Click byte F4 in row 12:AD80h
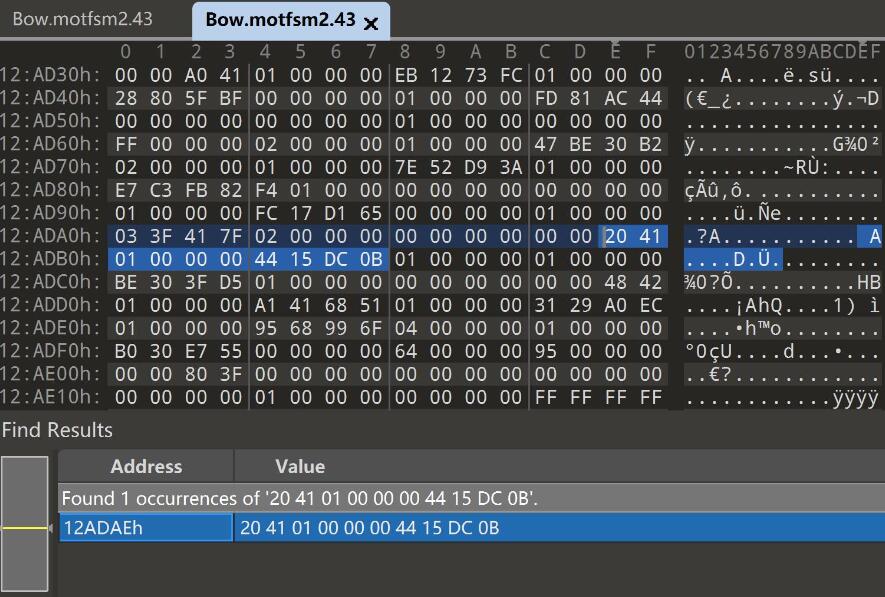 pyautogui.click(x=266, y=190)
